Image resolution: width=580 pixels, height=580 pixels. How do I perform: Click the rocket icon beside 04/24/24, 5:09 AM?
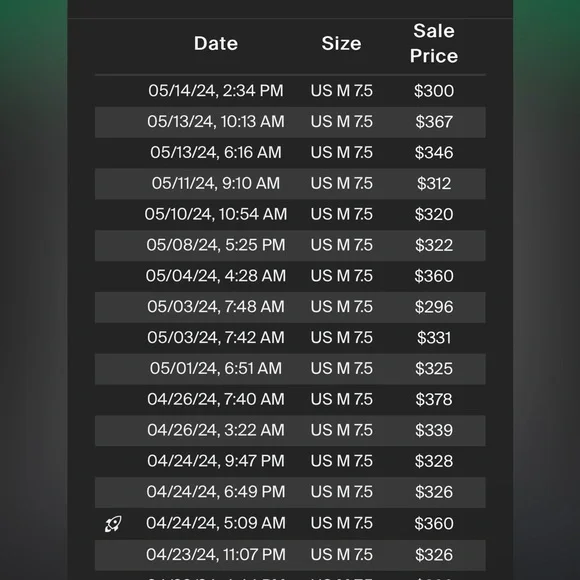113,524
